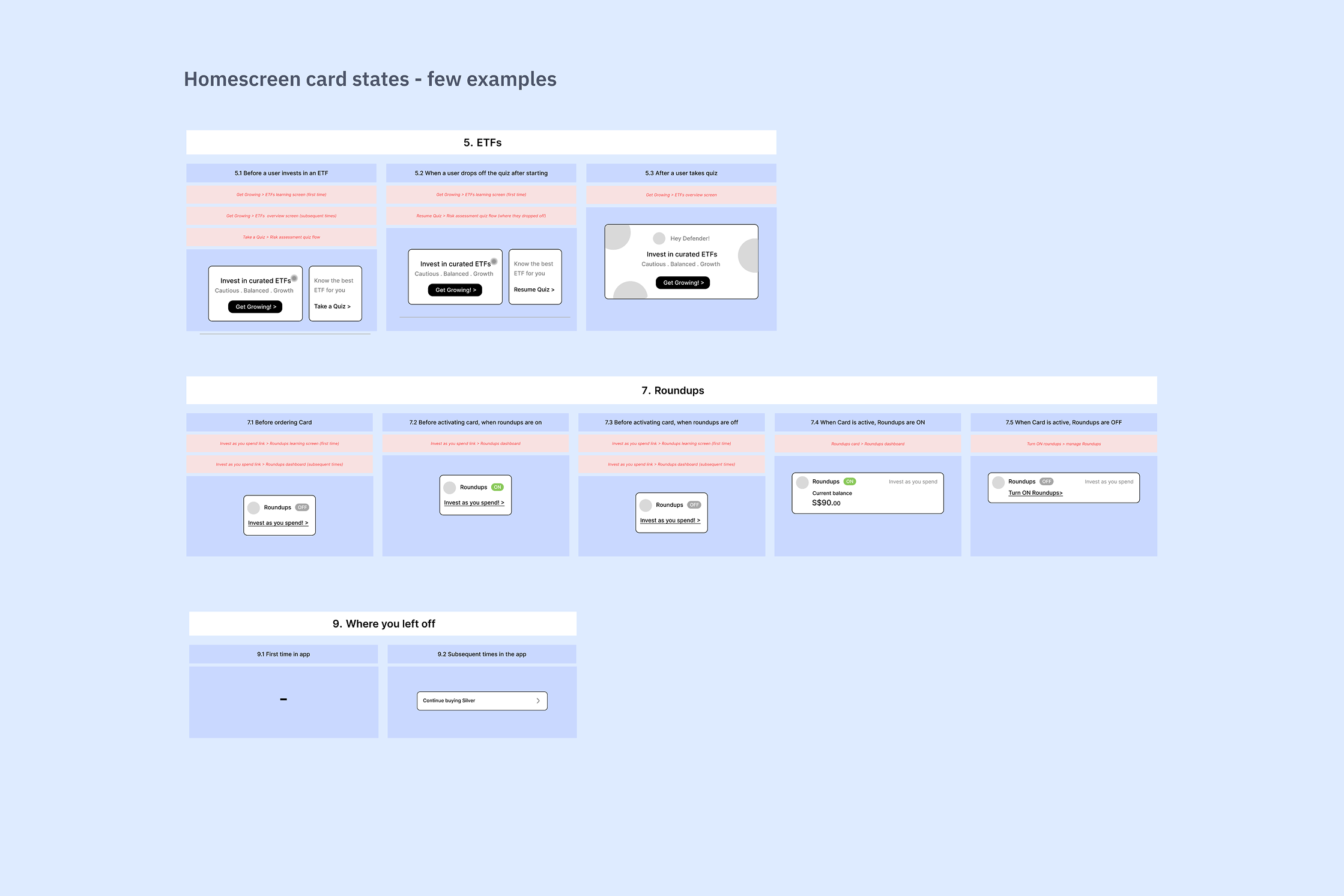Click horizontal scroll line below 5.1 cards
The width and height of the screenshot is (1344, 896).
(x=285, y=334)
